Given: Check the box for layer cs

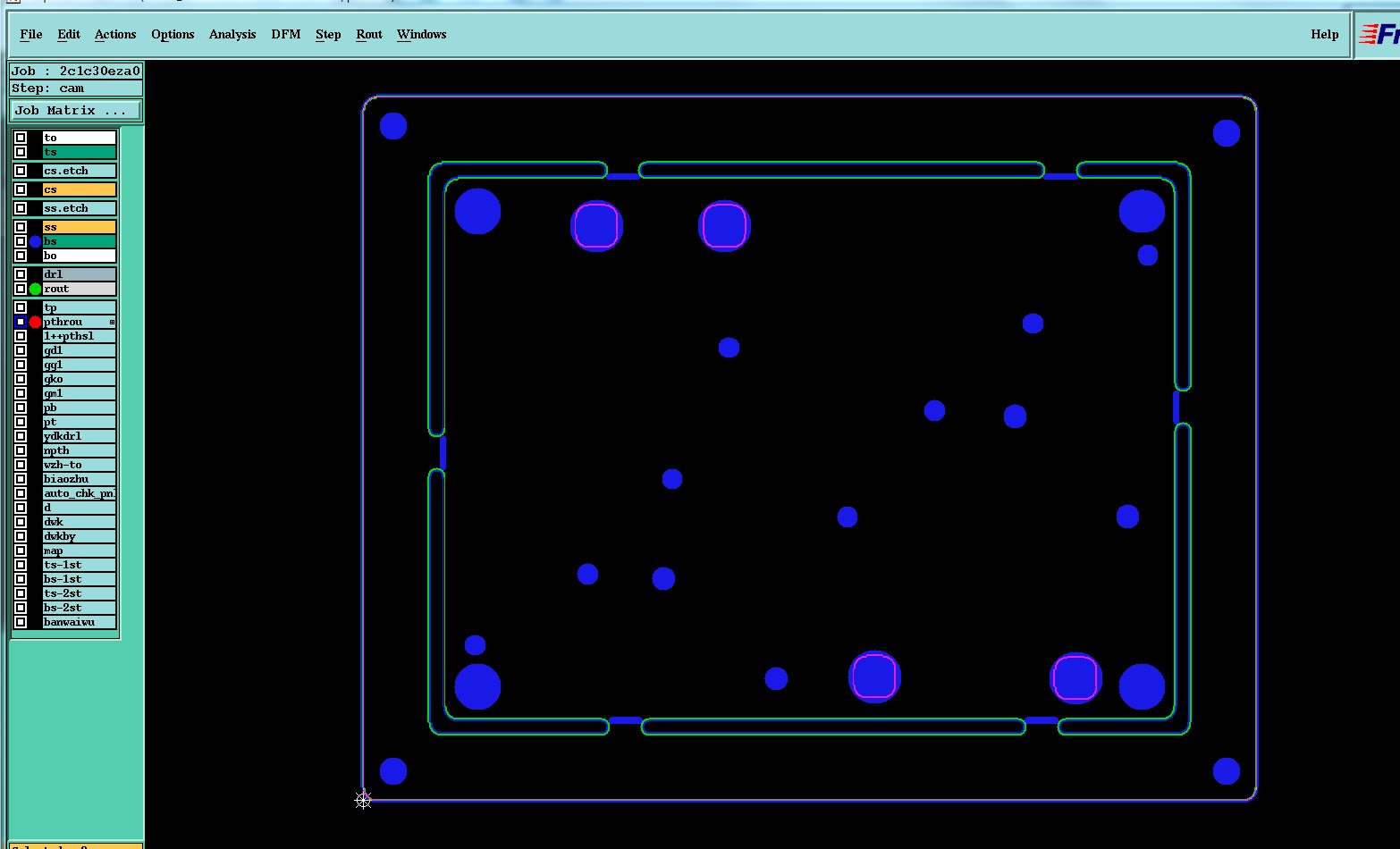Looking at the screenshot, I should 21,189.
